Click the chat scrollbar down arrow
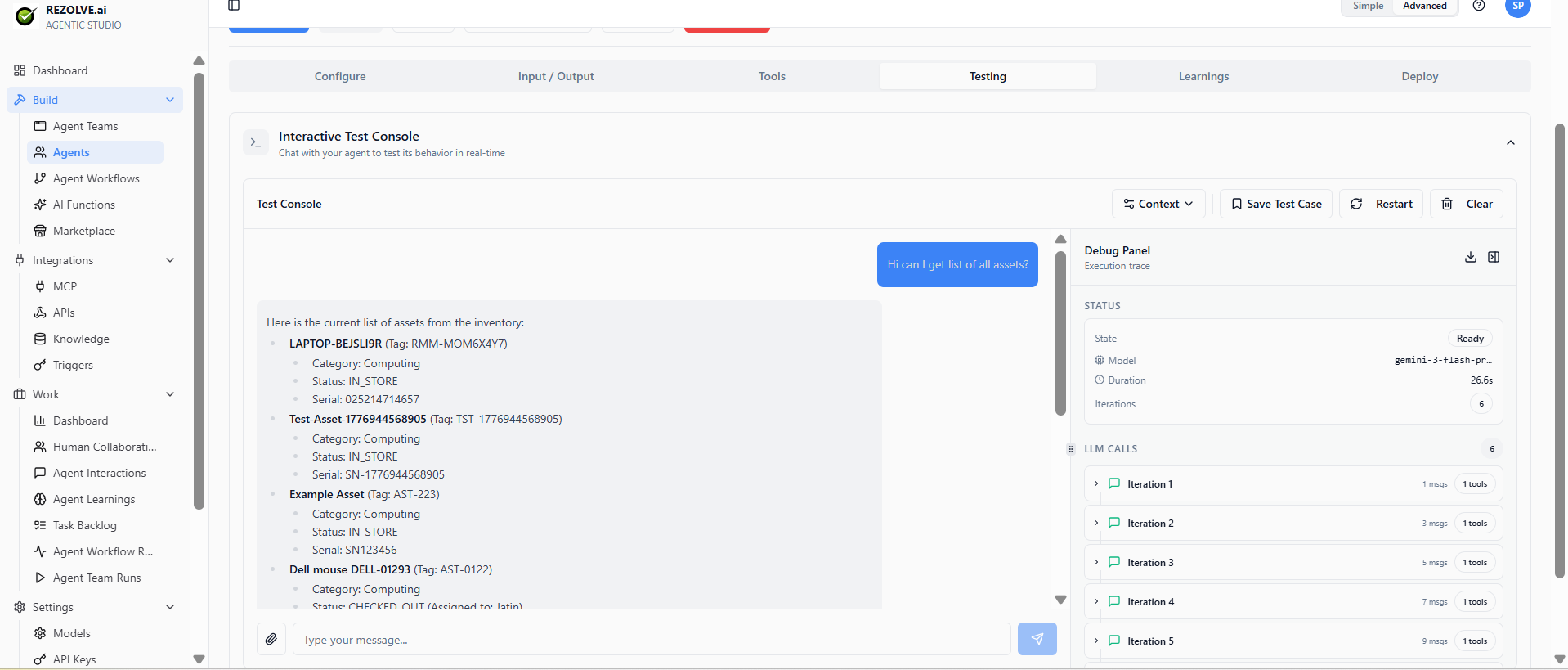 coord(1060,600)
